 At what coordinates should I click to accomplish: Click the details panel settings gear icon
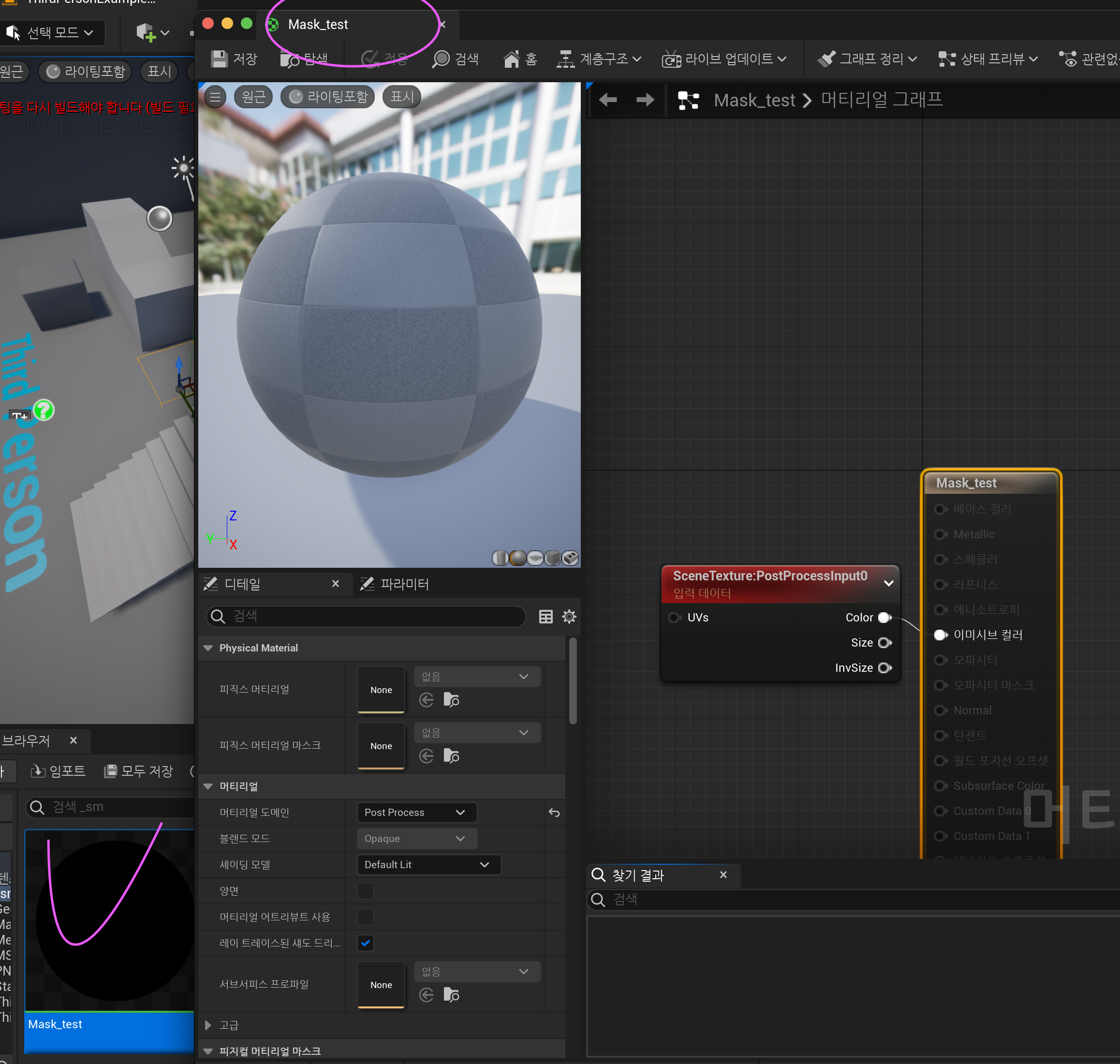click(569, 617)
